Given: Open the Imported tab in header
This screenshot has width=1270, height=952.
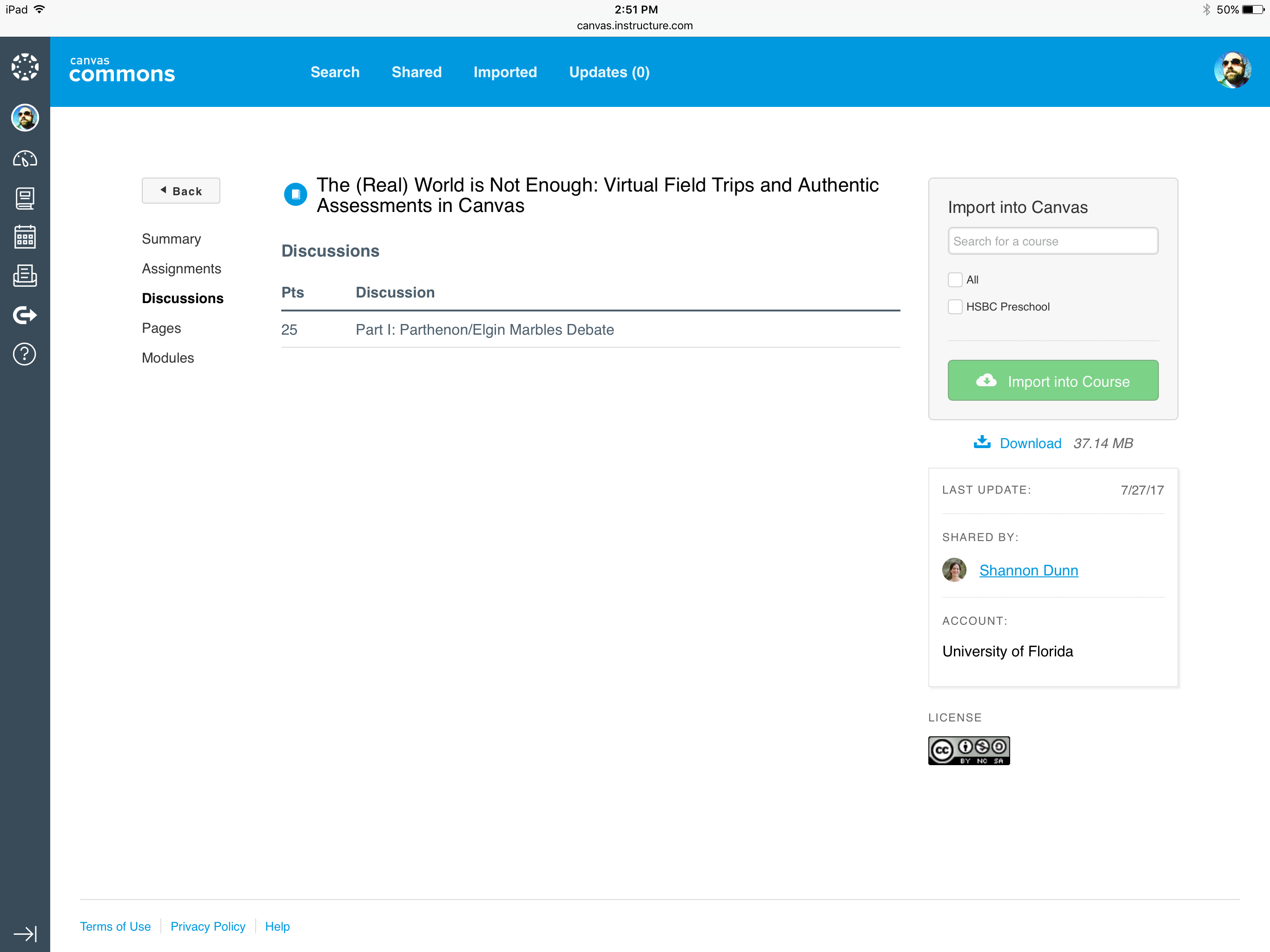Looking at the screenshot, I should pyautogui.click(x=505, y=73).
